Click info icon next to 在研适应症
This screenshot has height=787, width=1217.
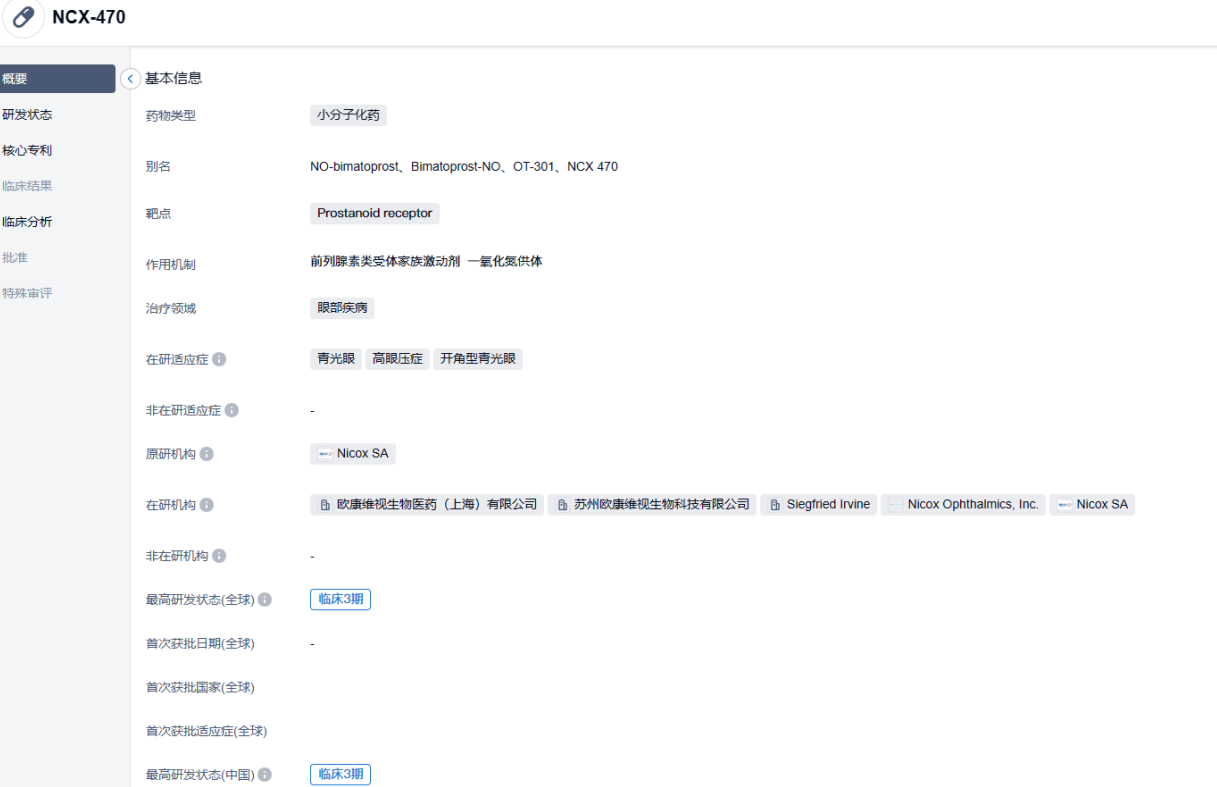point(219,359)
